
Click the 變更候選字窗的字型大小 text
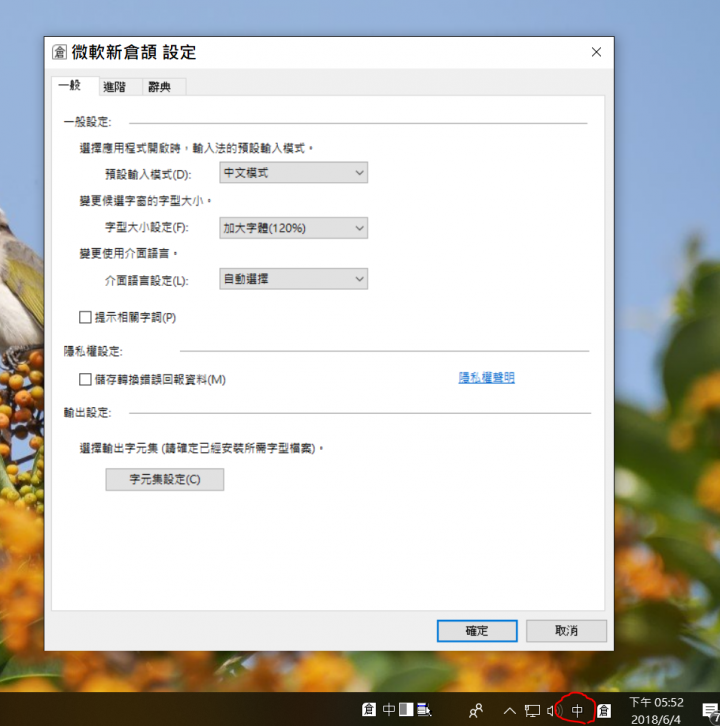(145, 200)
